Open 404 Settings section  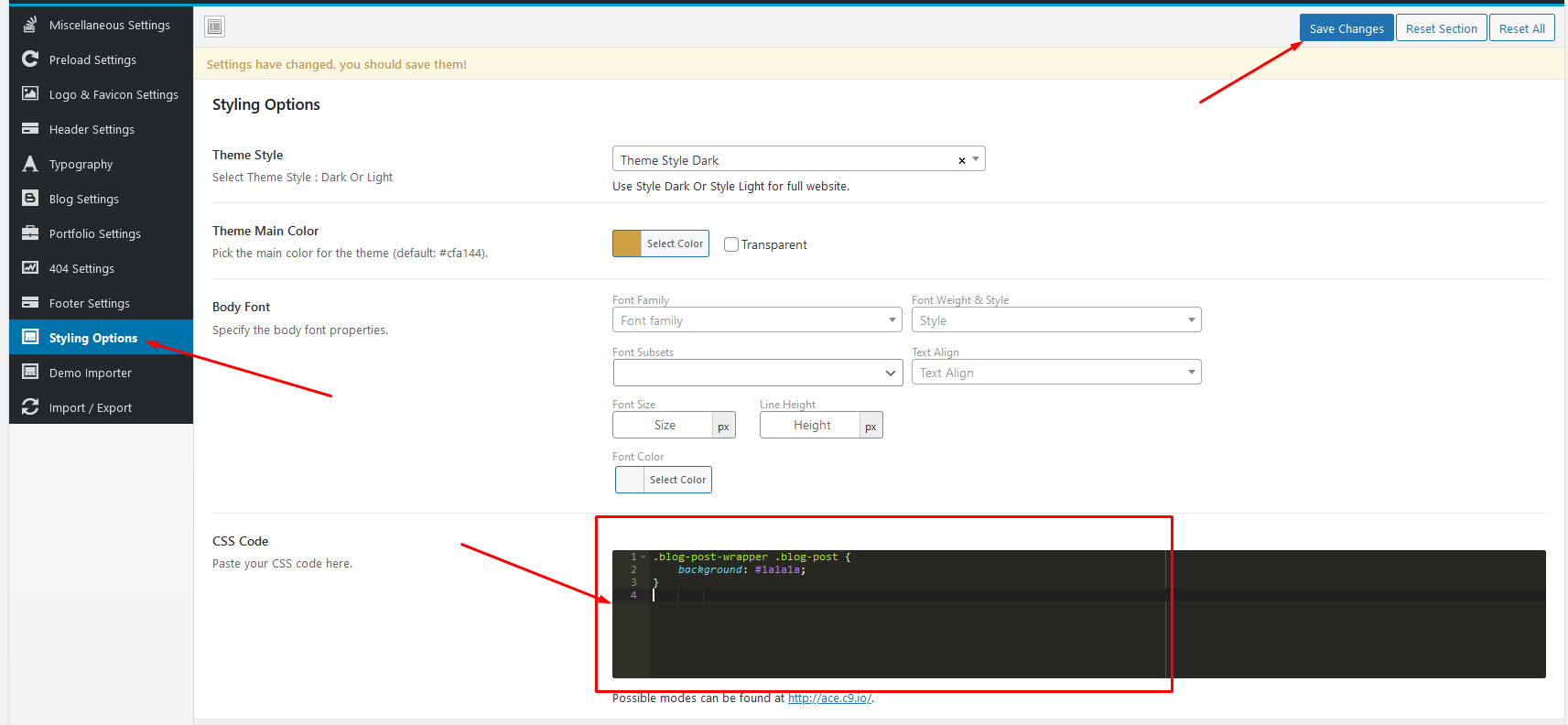(x=101, y=268)
